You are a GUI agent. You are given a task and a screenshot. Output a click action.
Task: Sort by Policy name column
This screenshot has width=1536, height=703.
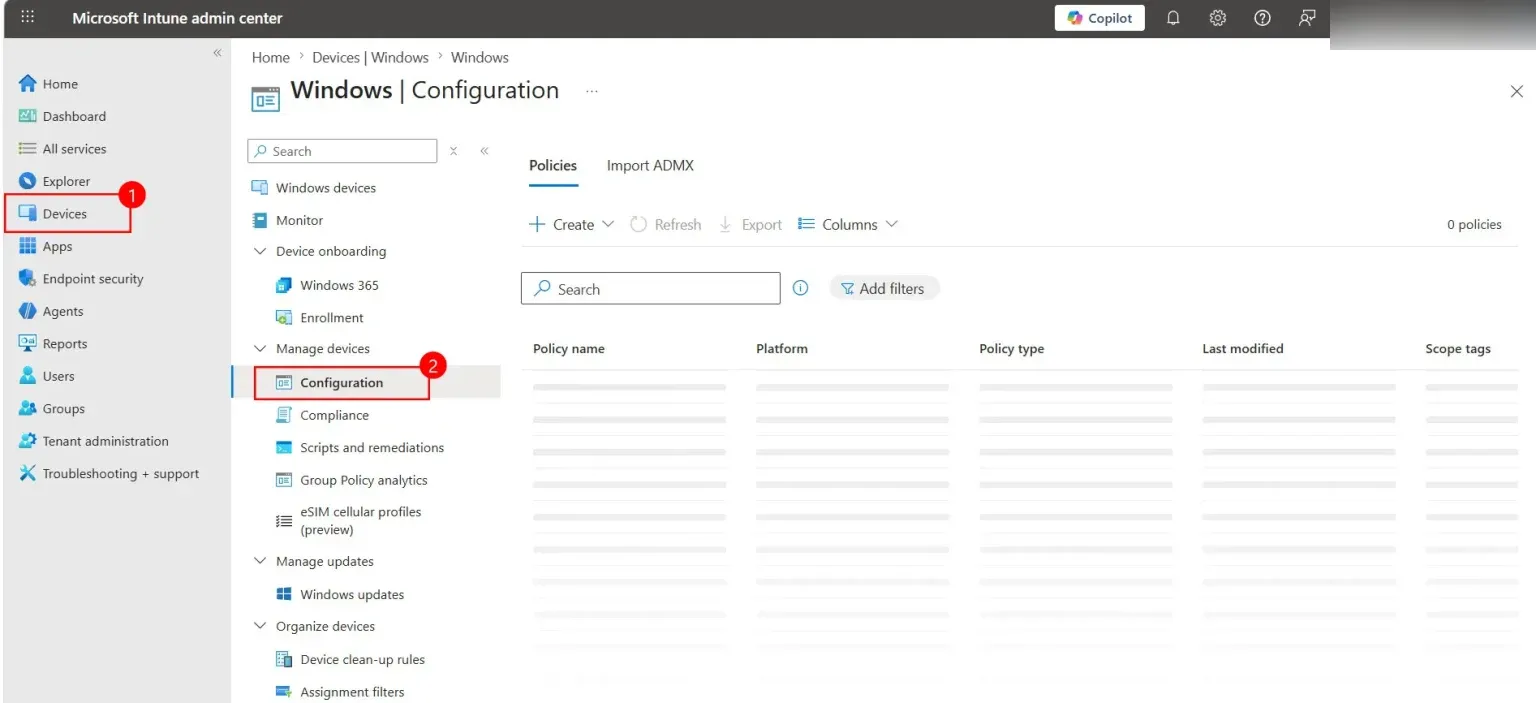click(x=569, y=349)
